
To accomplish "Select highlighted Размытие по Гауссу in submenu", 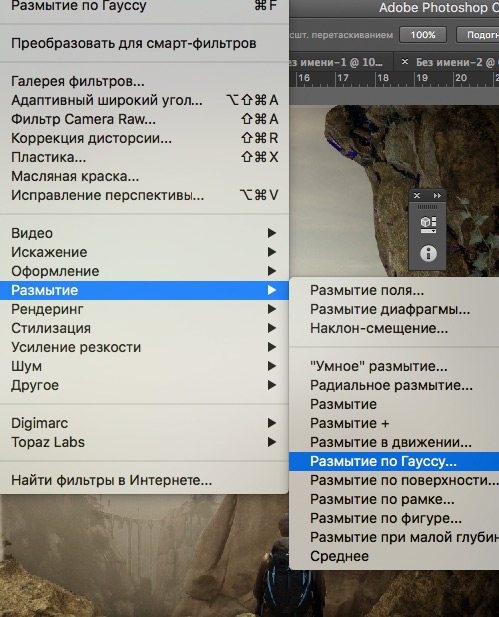I will tap(394, 461).
